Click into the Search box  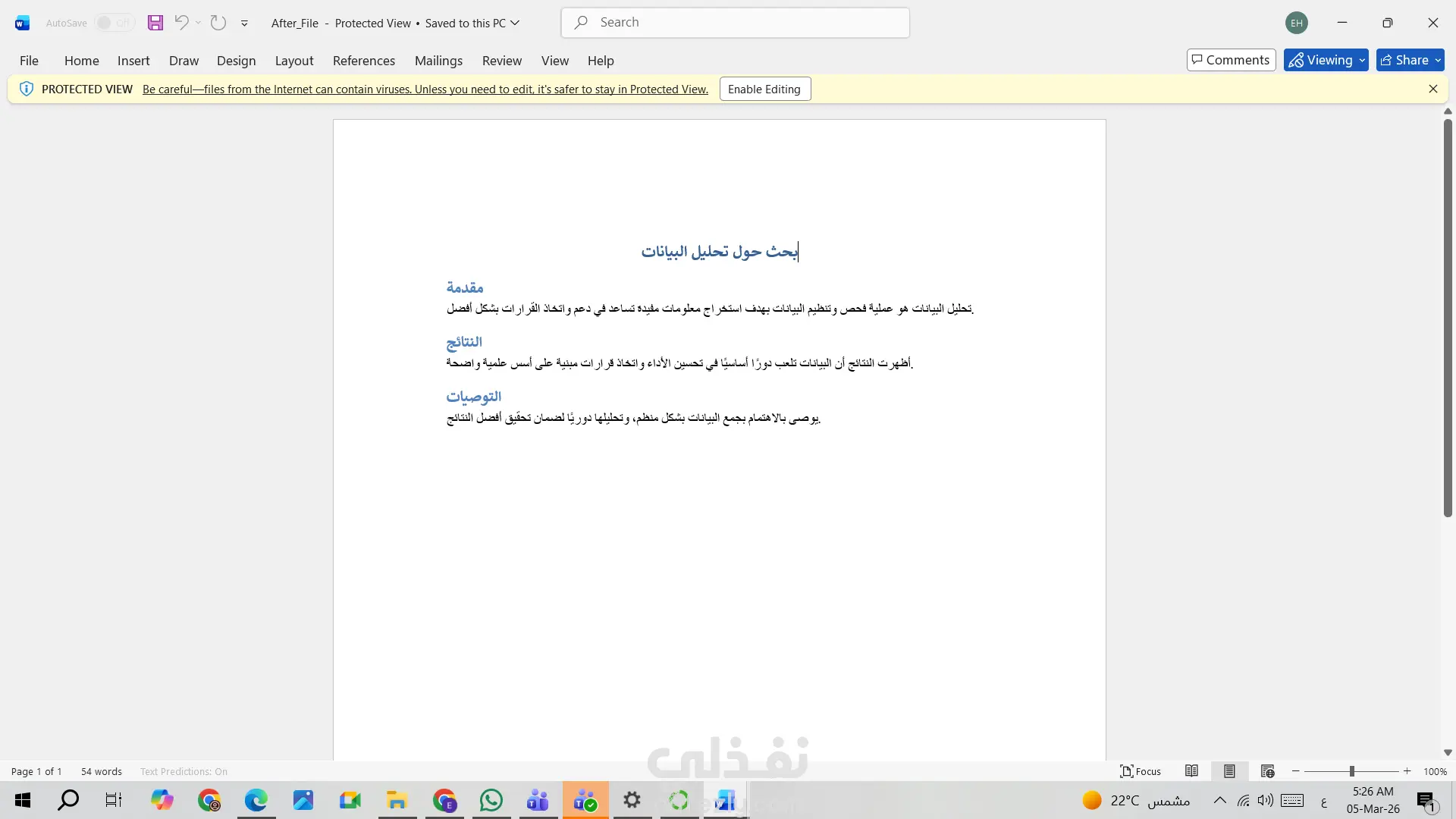point(736,23)
